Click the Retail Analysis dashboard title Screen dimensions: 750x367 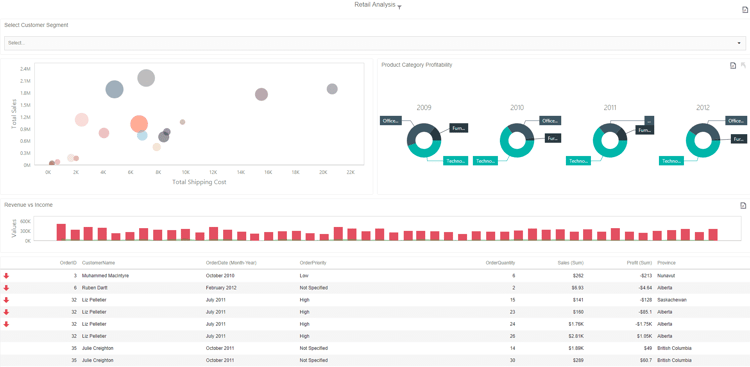(375, 4)
